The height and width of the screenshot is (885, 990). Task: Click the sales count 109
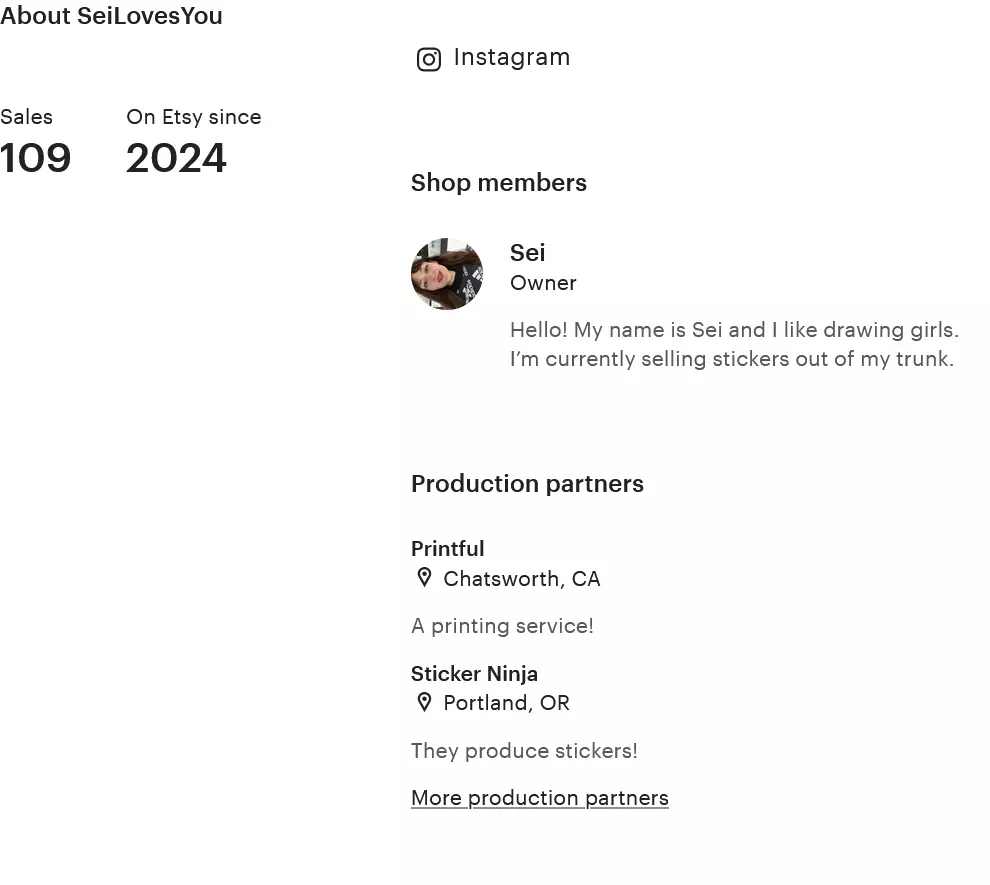click(36, 158)
